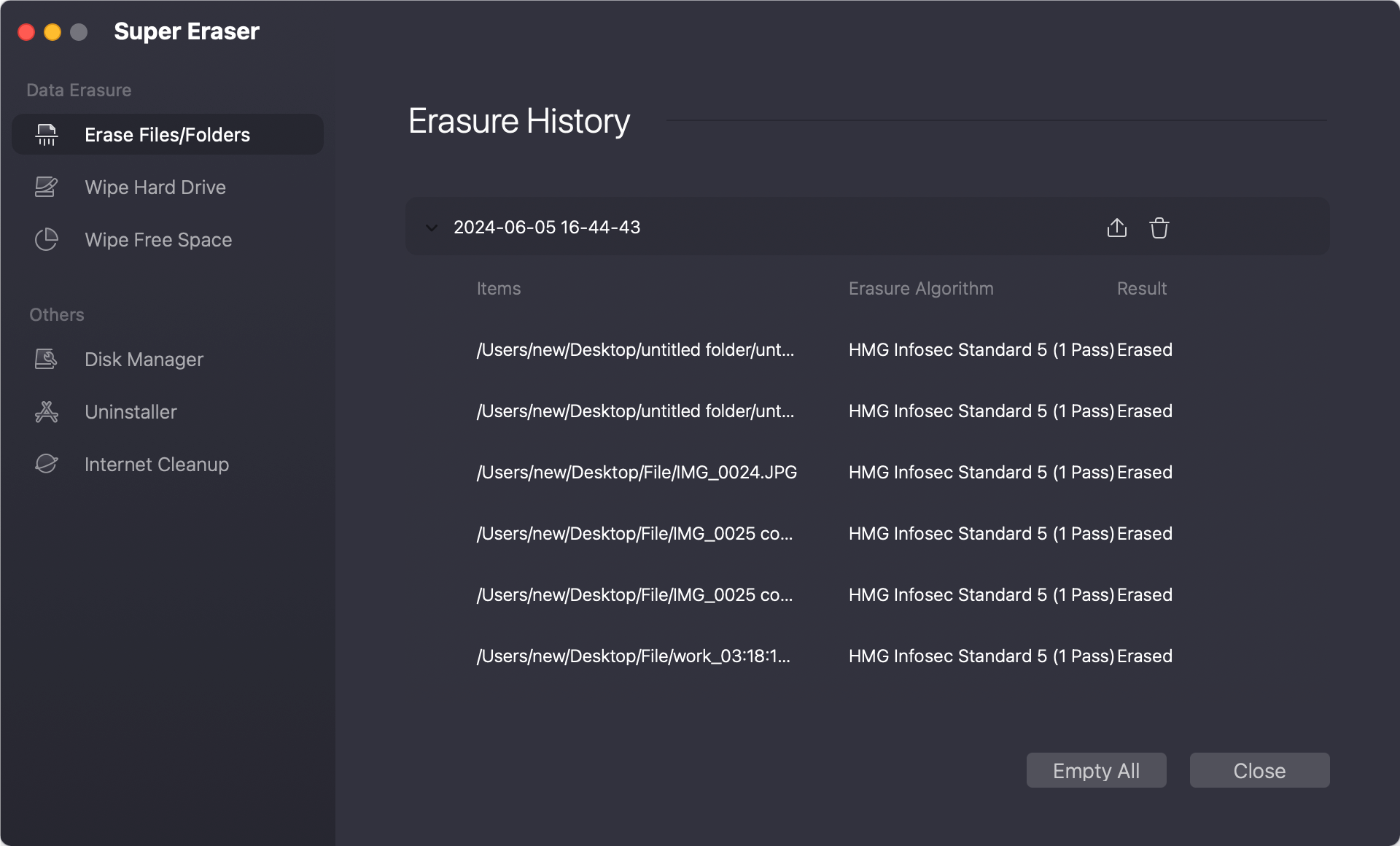Screen dimensions: 1400x846
Task: Select Internet Cleanup in the sidebar
Action: coord(156,464)
